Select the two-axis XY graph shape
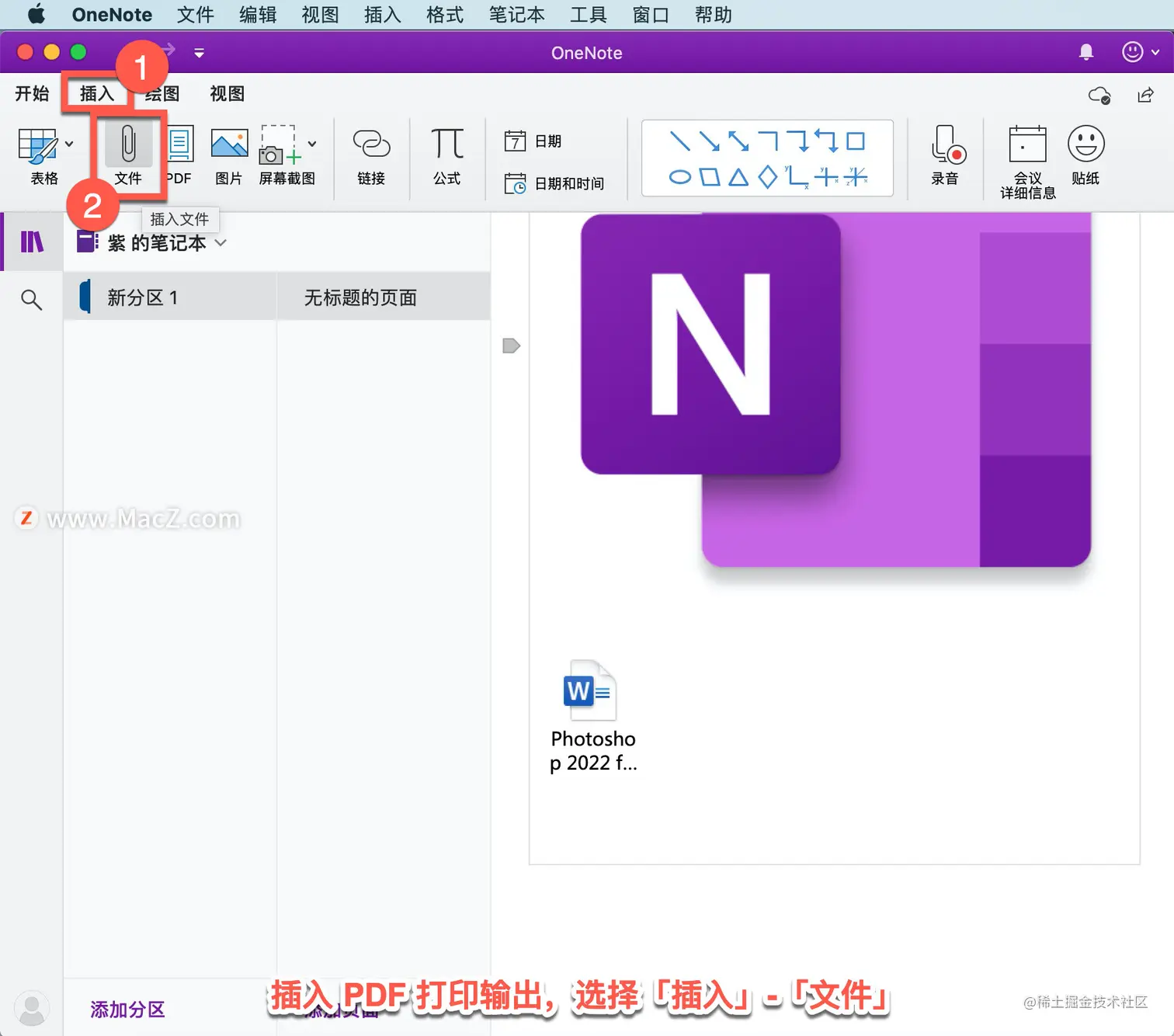1174x1036 pixels. point(797,177)
